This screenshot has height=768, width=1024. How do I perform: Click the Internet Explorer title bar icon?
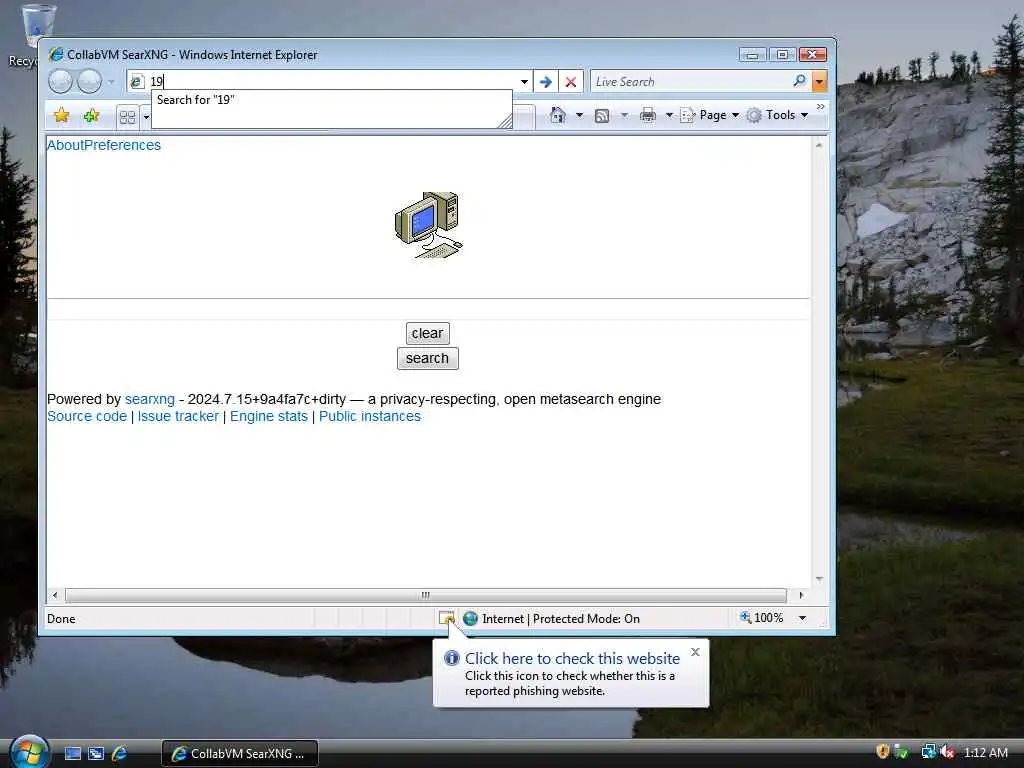pos(56,54)
